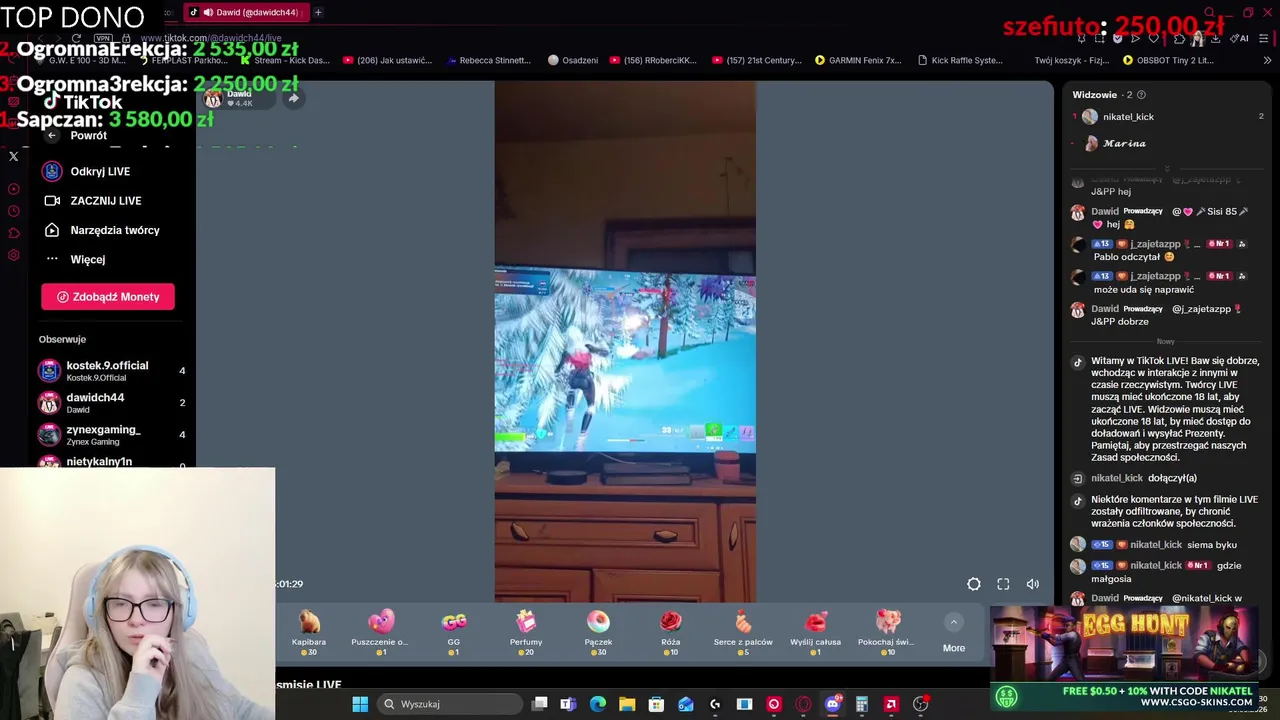1280x720 pixels.
Task: Click the browser heart bookmark icon
Action: (1154, 38)
